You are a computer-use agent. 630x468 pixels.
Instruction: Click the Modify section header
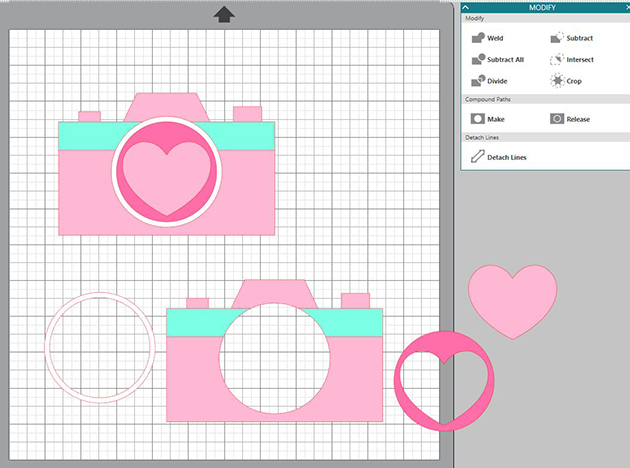point(475,18)
